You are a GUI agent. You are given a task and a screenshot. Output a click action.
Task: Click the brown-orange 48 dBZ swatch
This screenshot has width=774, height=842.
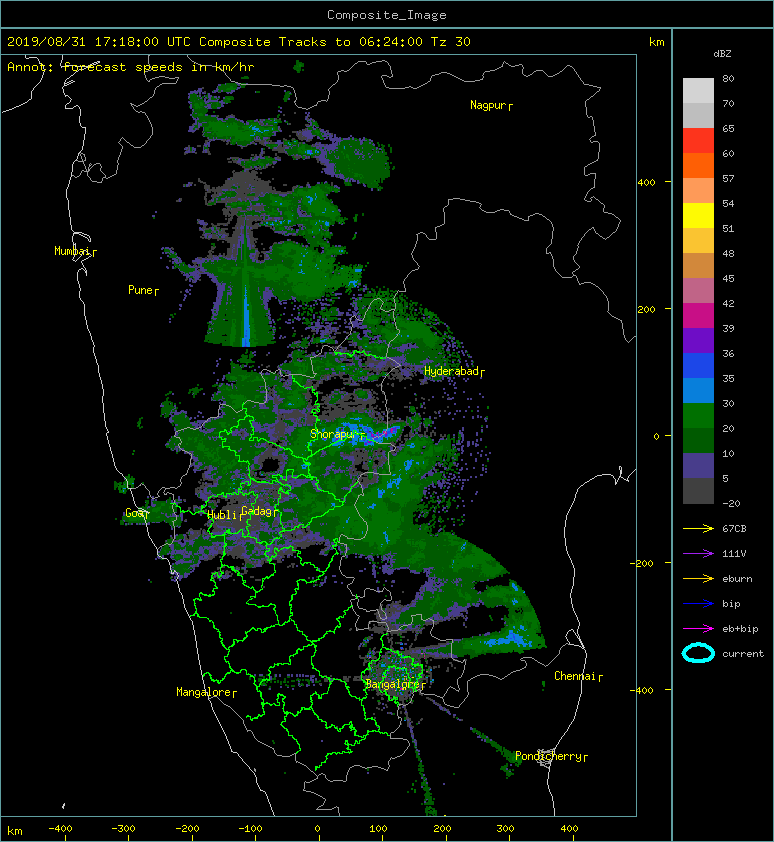pyautogui.click(x=698, y=265)
